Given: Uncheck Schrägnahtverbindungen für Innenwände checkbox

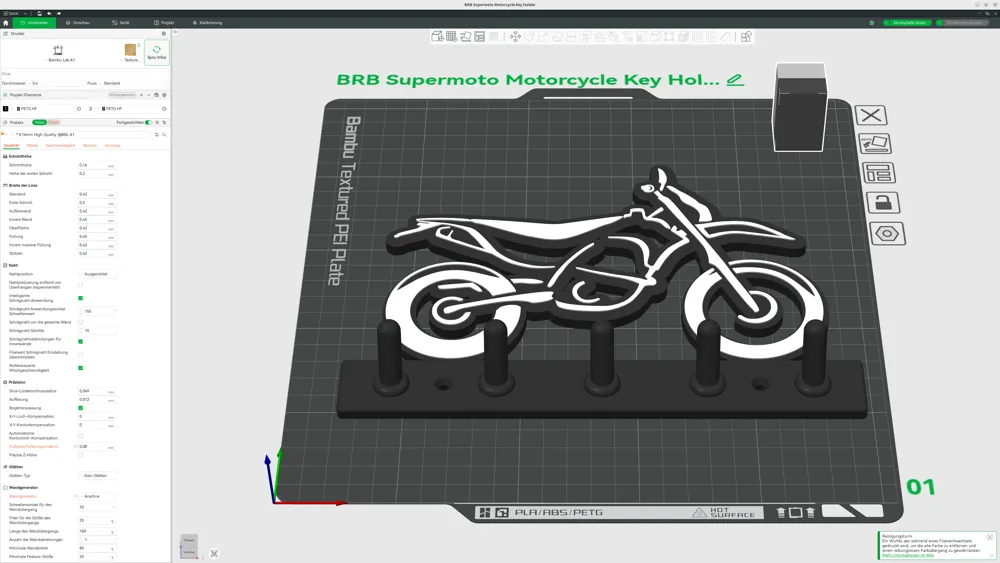Looking at the screenshot, I should coord(80,341).
